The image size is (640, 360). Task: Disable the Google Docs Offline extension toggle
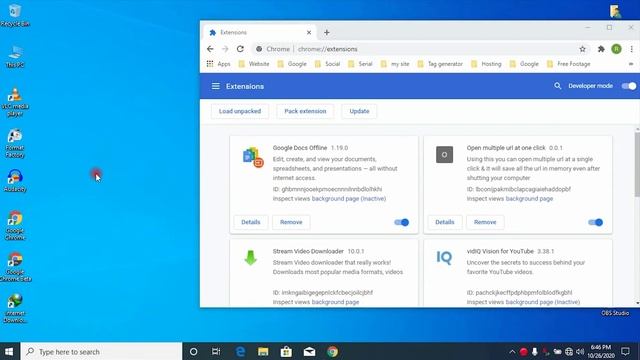[401, 222]
